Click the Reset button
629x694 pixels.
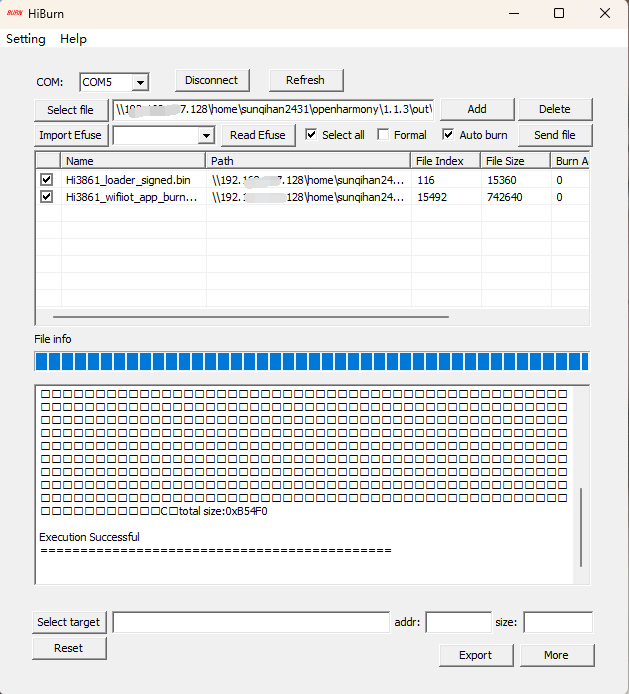(x=69, y=648)
